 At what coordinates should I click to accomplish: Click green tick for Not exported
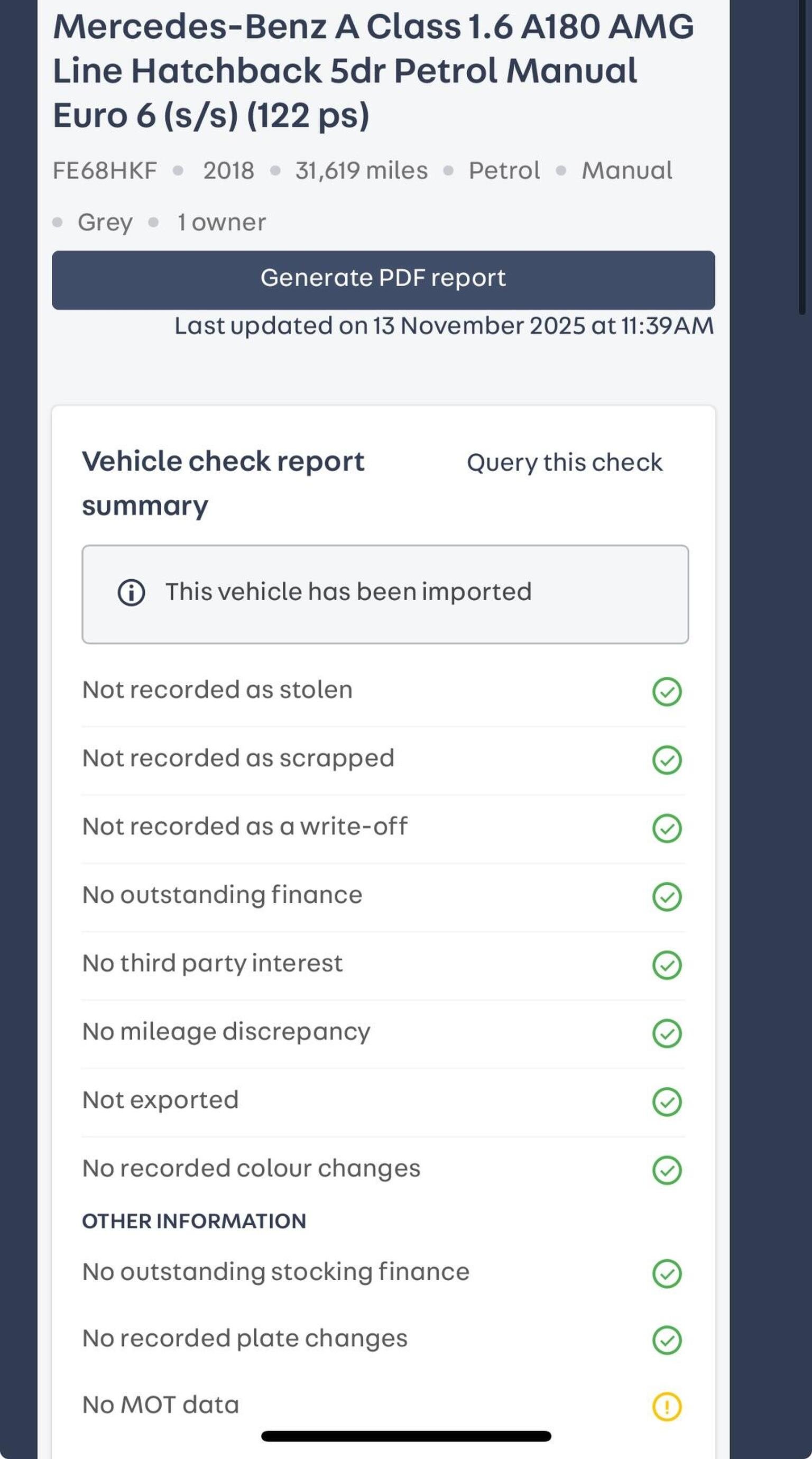[667, 1102]
